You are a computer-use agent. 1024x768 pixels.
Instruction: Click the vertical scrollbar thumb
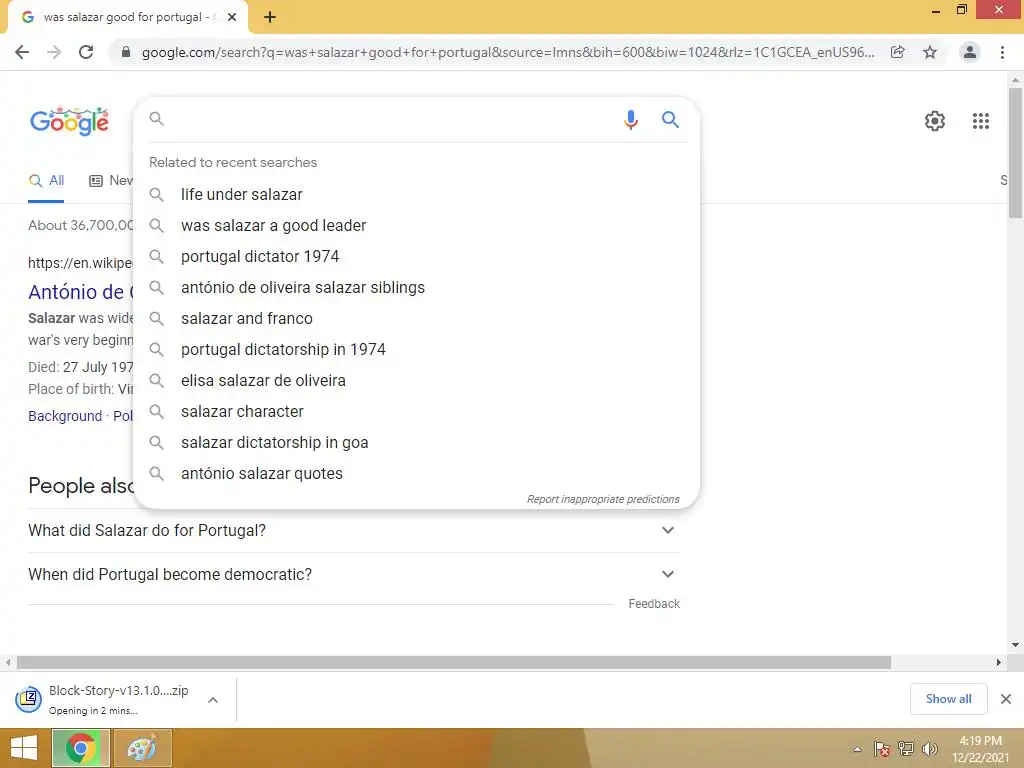[x=1015, y=153]
